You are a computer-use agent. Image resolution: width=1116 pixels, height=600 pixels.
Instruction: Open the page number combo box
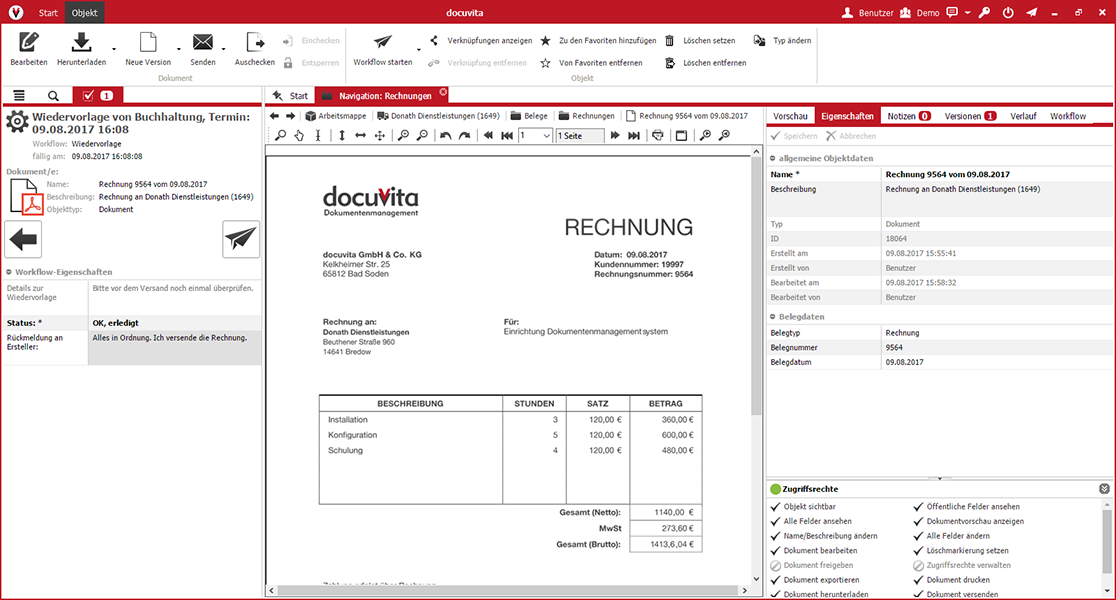click(x=536, y=135)
